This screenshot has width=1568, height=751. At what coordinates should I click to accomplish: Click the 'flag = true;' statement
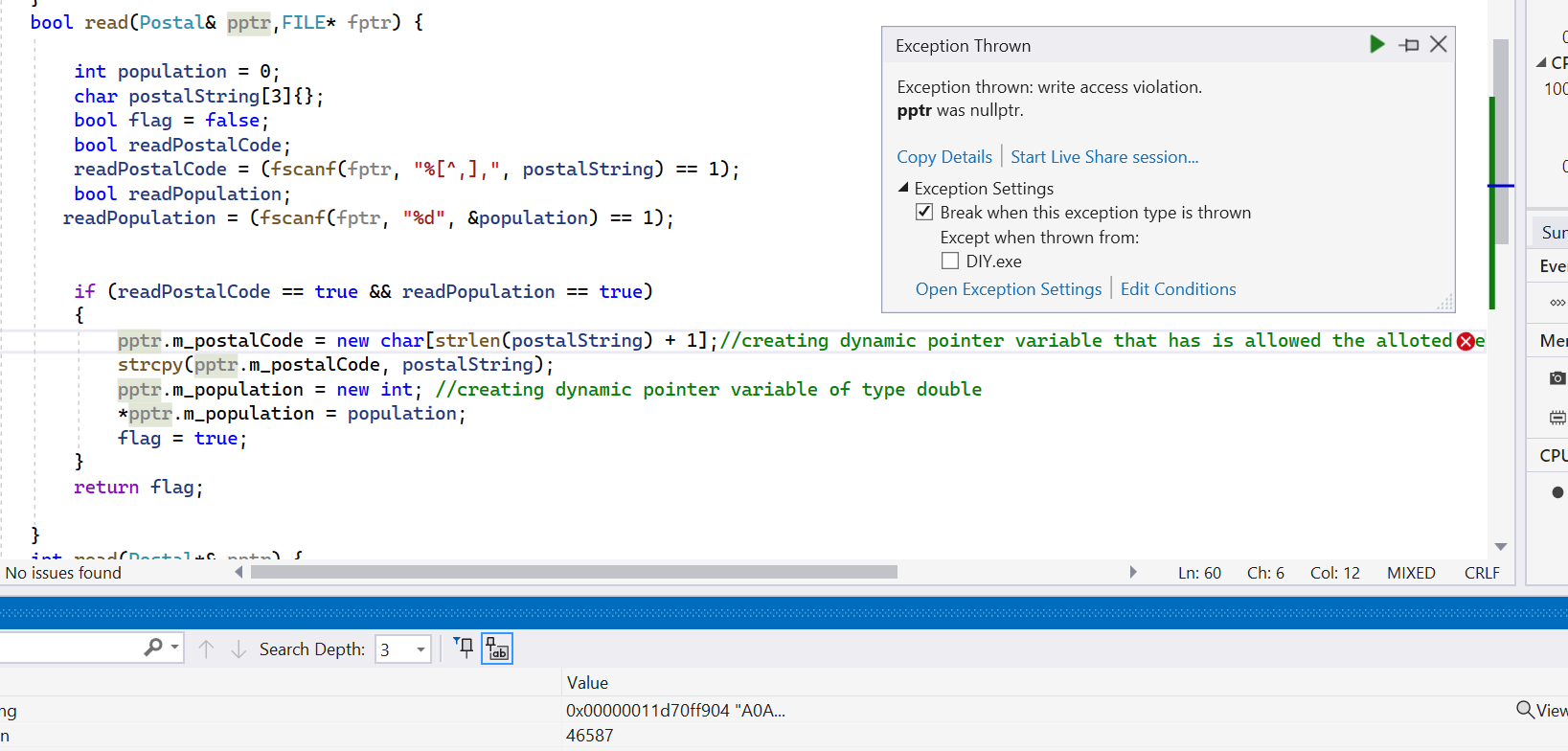tap(182, 439)
